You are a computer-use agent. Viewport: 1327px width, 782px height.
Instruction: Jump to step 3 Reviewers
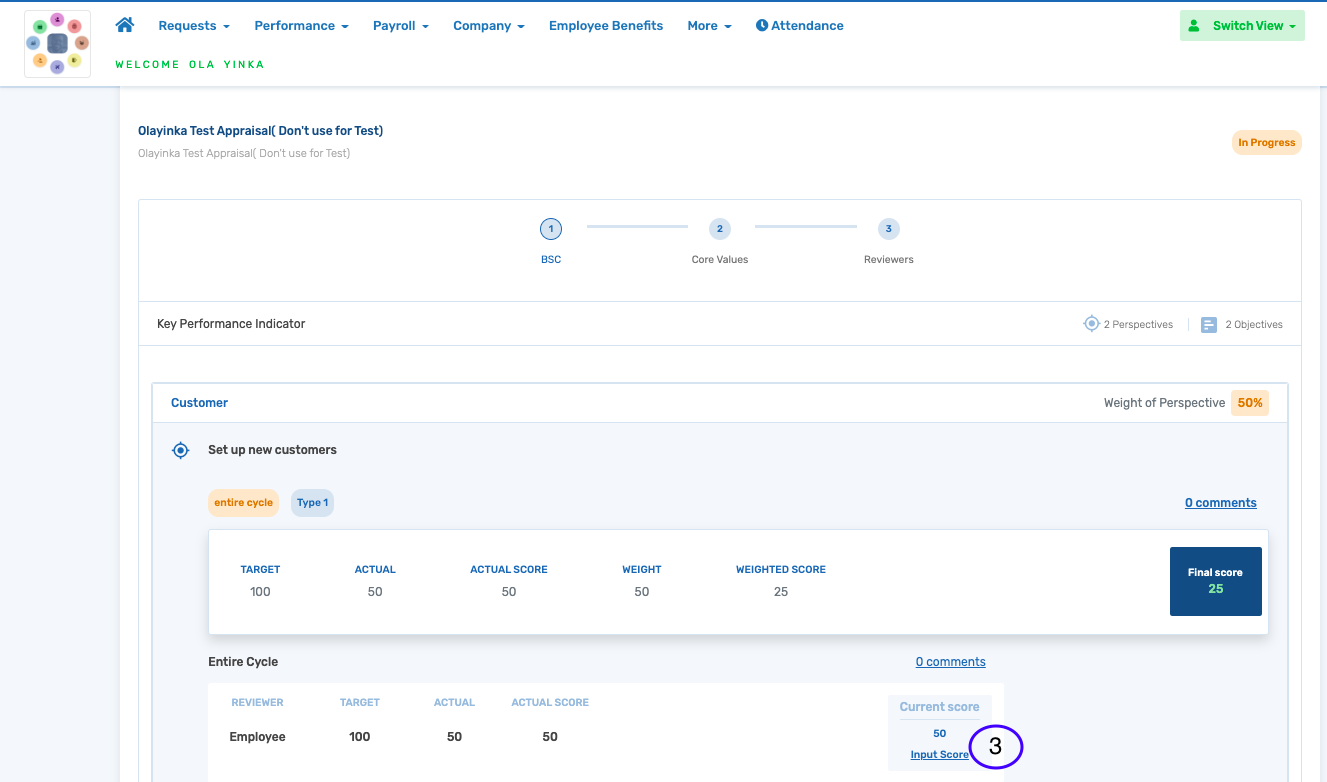click(x=888, y=230)
